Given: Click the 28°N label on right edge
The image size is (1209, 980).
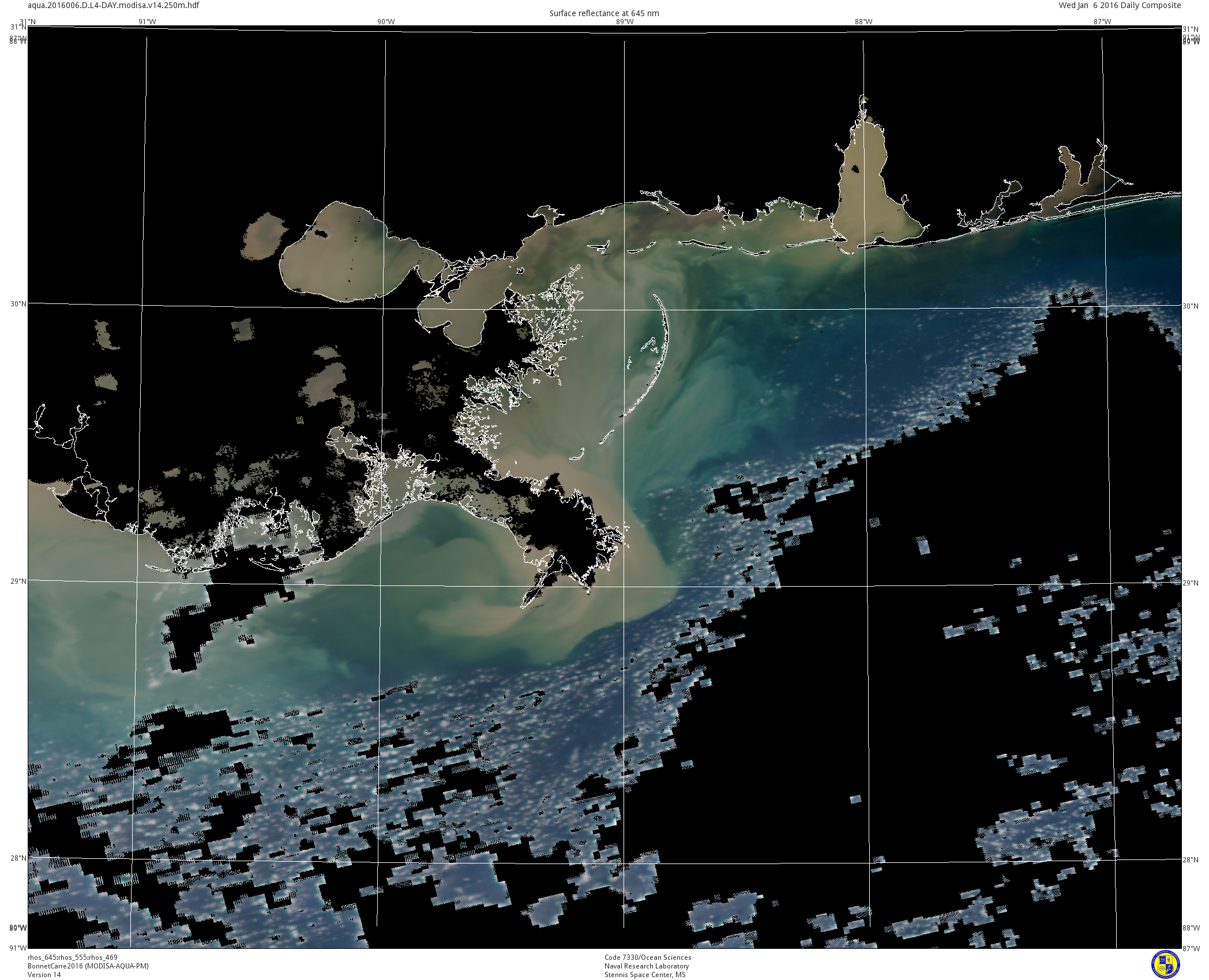Looking at the screenshot, I should pos(1191,860).
